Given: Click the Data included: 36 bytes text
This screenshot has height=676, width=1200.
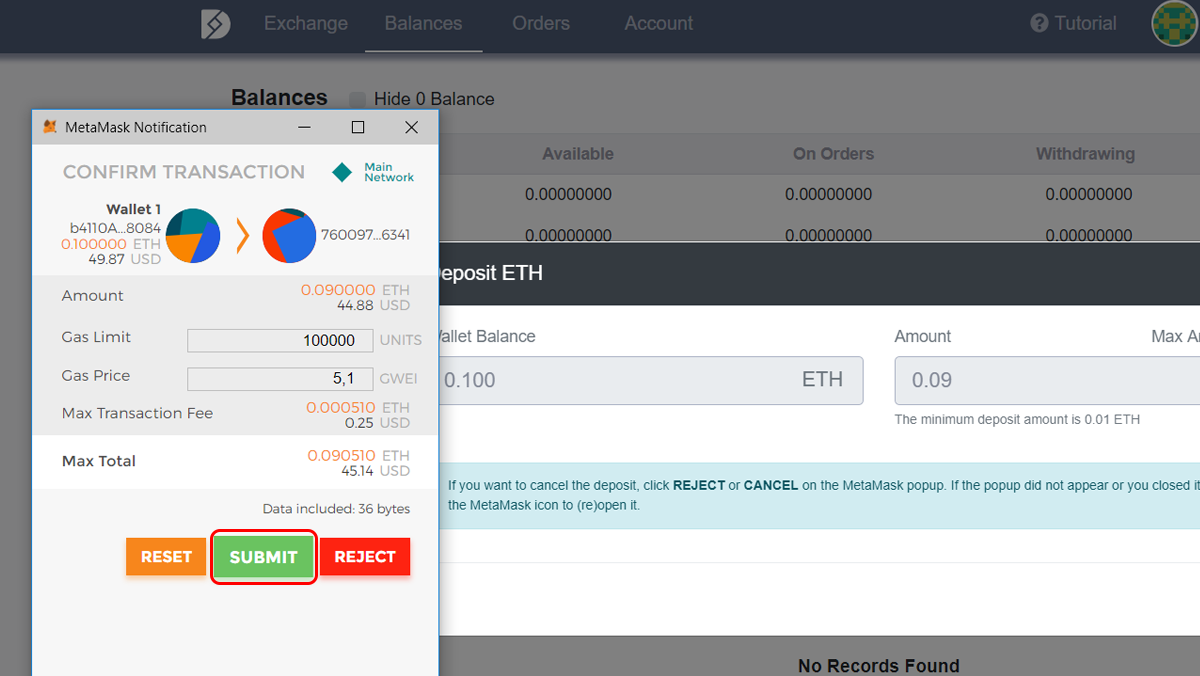Looking at the screenshot, I should [336, 509].
